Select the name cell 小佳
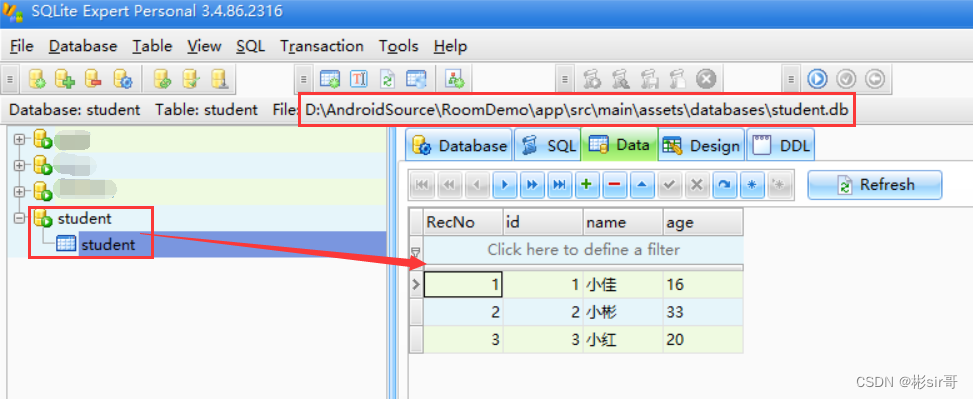 (x=622, y=285)
